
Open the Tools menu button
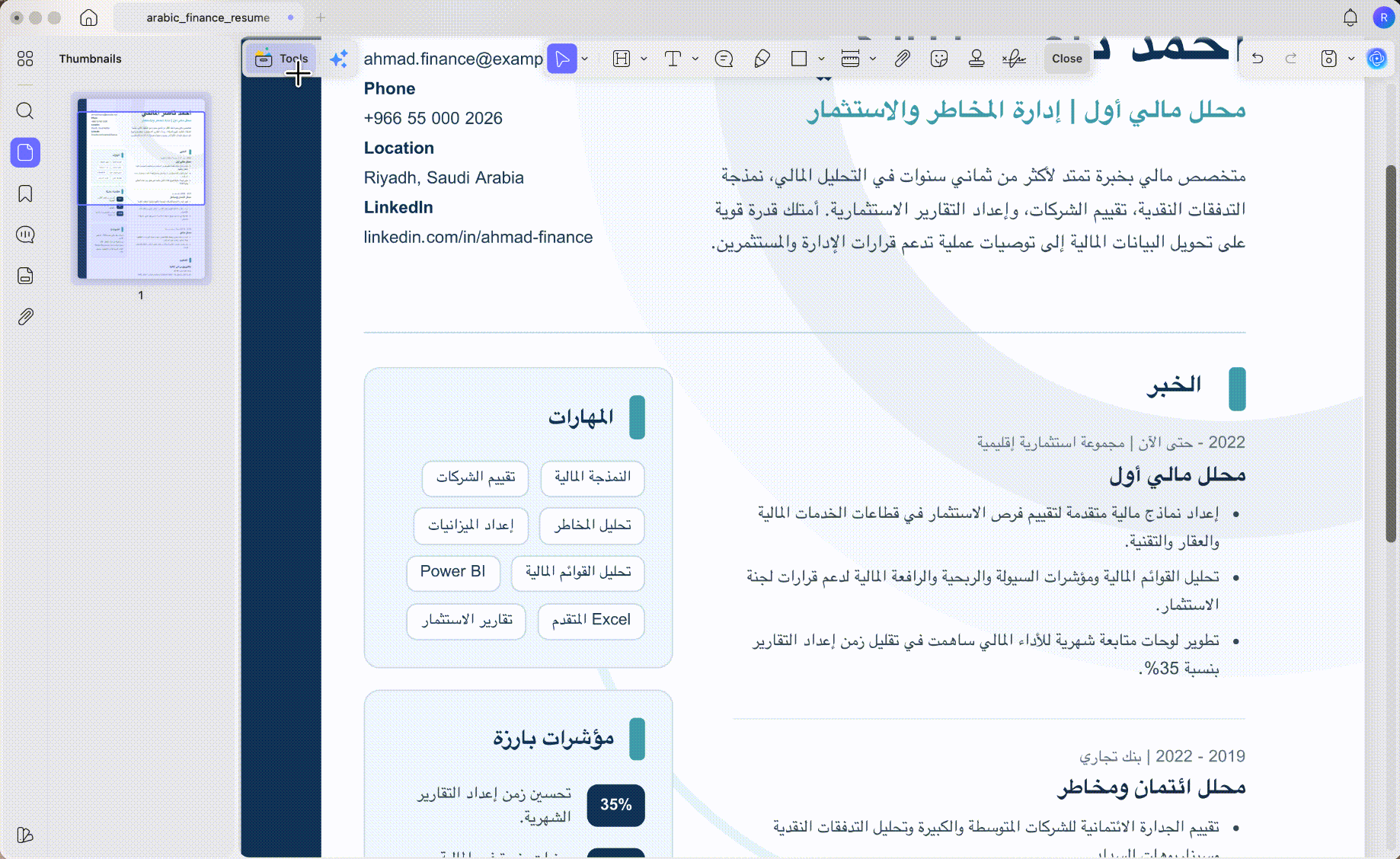click(x=281, y=59)
